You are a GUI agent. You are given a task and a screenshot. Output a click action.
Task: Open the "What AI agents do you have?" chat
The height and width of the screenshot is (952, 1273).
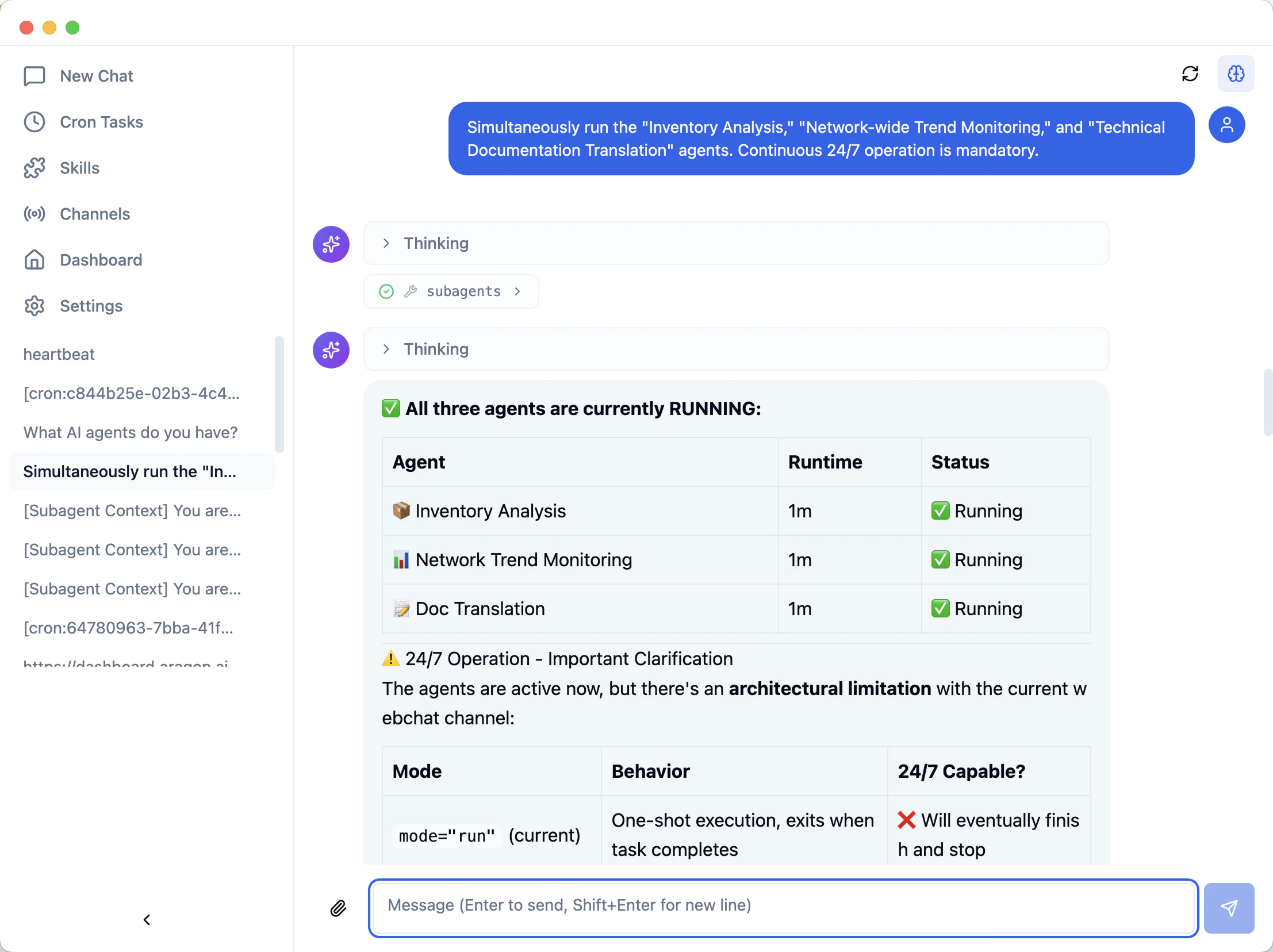[130, 432]
